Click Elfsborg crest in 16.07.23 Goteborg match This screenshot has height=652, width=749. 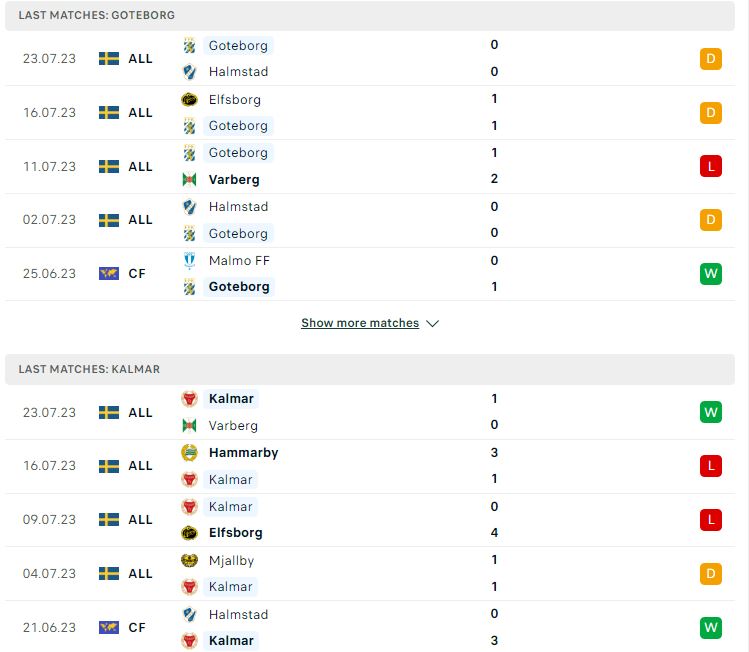click(189, 100)
